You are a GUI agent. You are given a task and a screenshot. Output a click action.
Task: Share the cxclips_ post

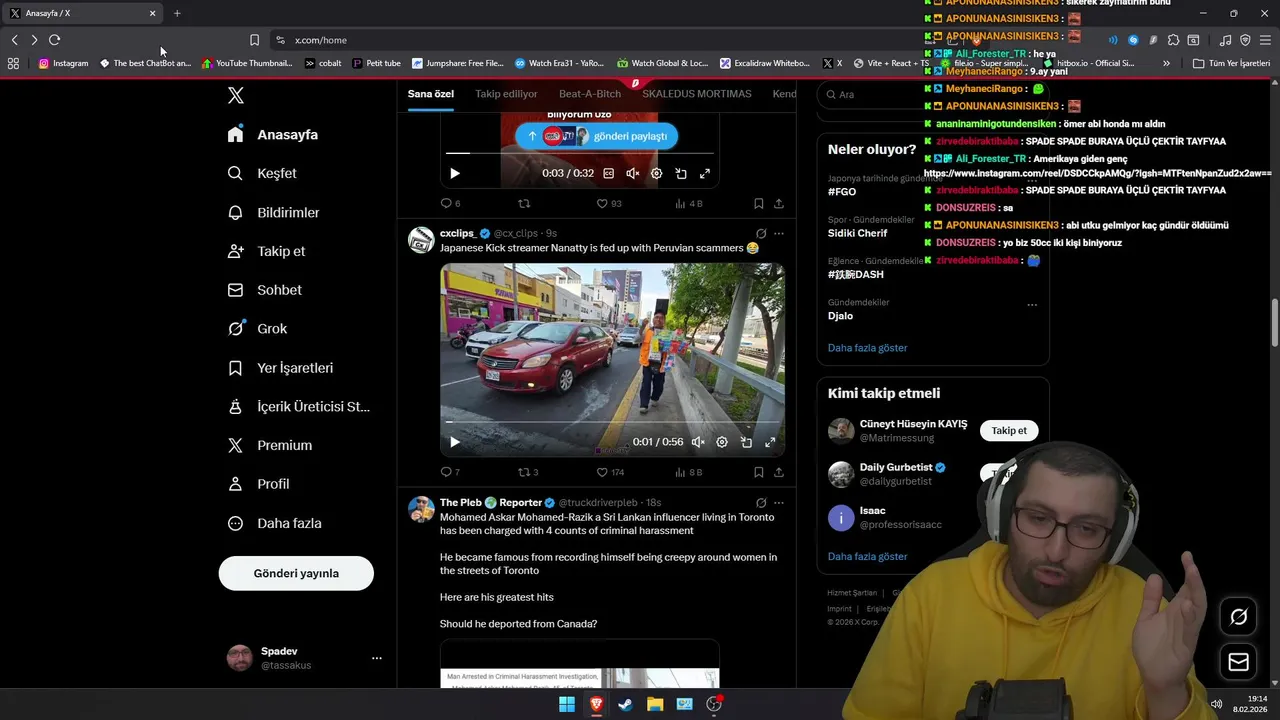779,472
